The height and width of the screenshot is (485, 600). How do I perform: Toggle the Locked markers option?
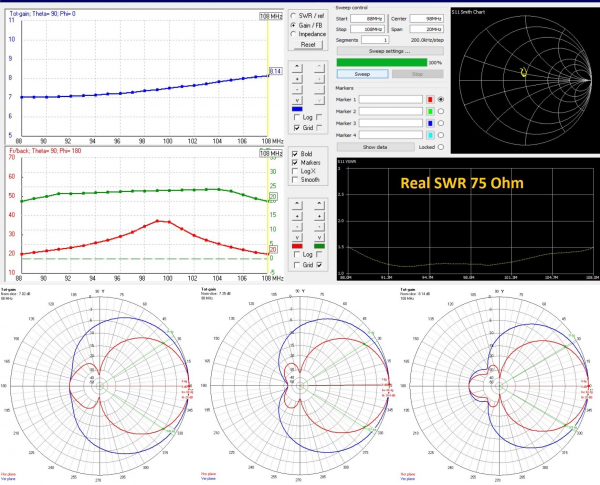tap(441, 147)
